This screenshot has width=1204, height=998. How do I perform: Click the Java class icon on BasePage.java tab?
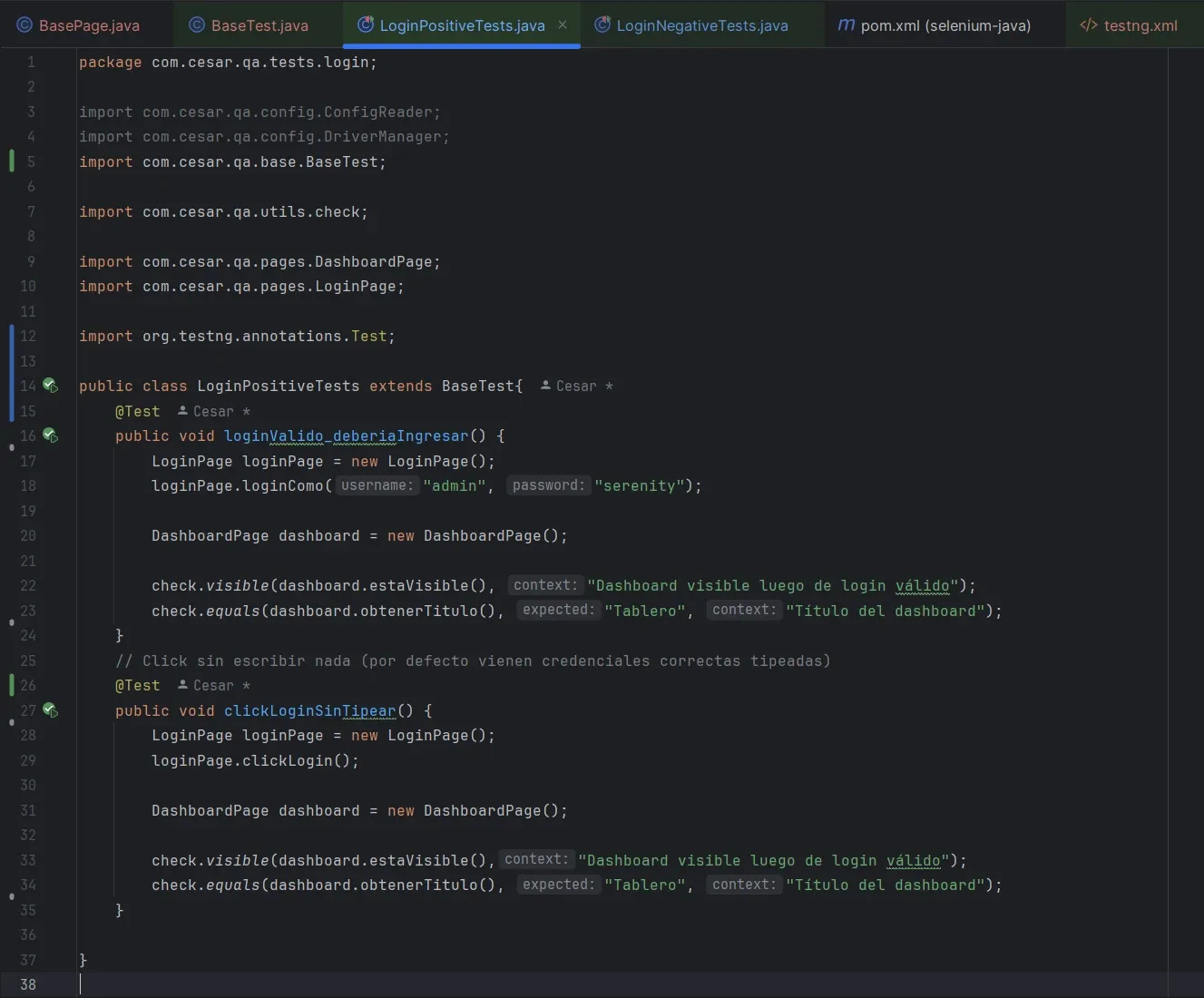(x=23, y=25)
